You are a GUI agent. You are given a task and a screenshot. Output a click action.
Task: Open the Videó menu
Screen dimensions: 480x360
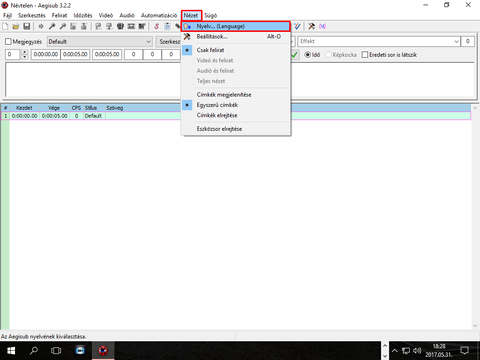coord(106,15)
